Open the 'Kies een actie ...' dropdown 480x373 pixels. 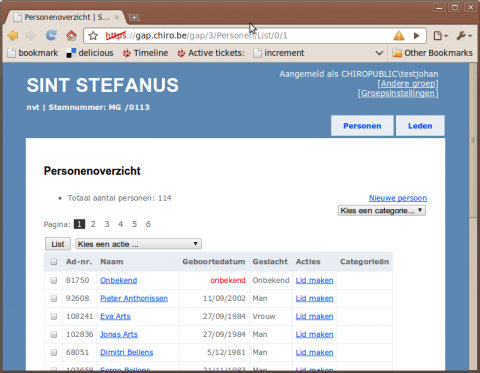pyautogui.click(x=138, y=244)
